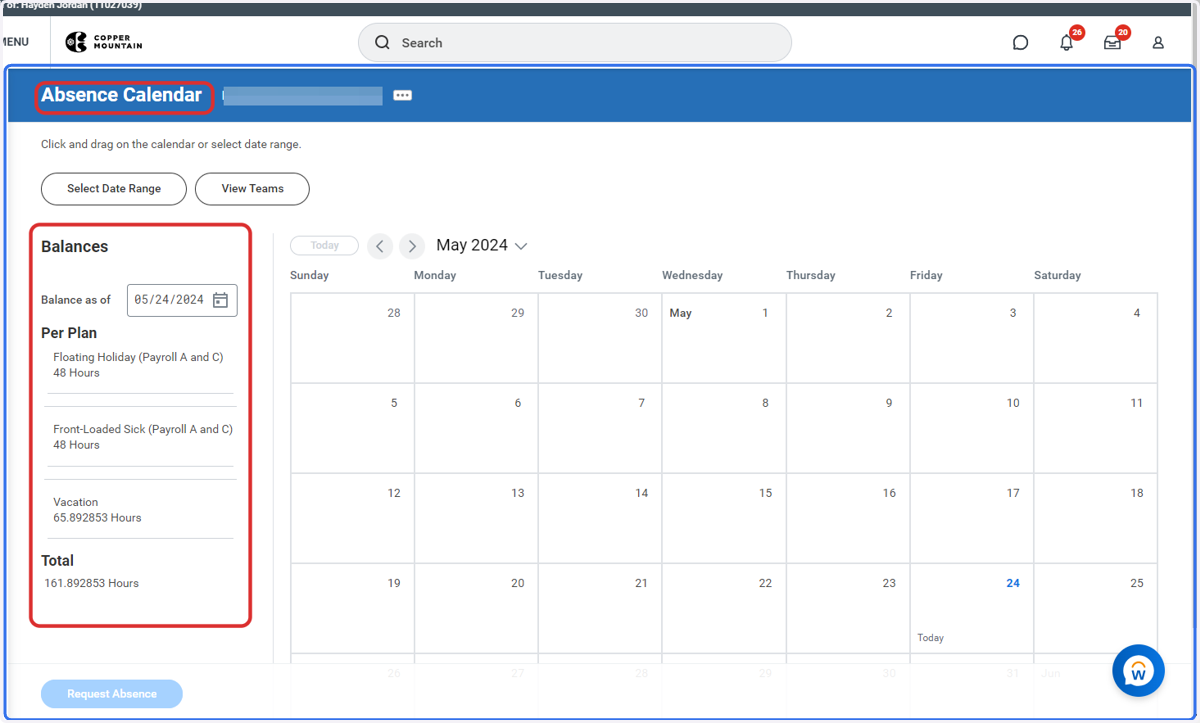
Task: Select May 9 calendar cell
Action: point(847,428)
